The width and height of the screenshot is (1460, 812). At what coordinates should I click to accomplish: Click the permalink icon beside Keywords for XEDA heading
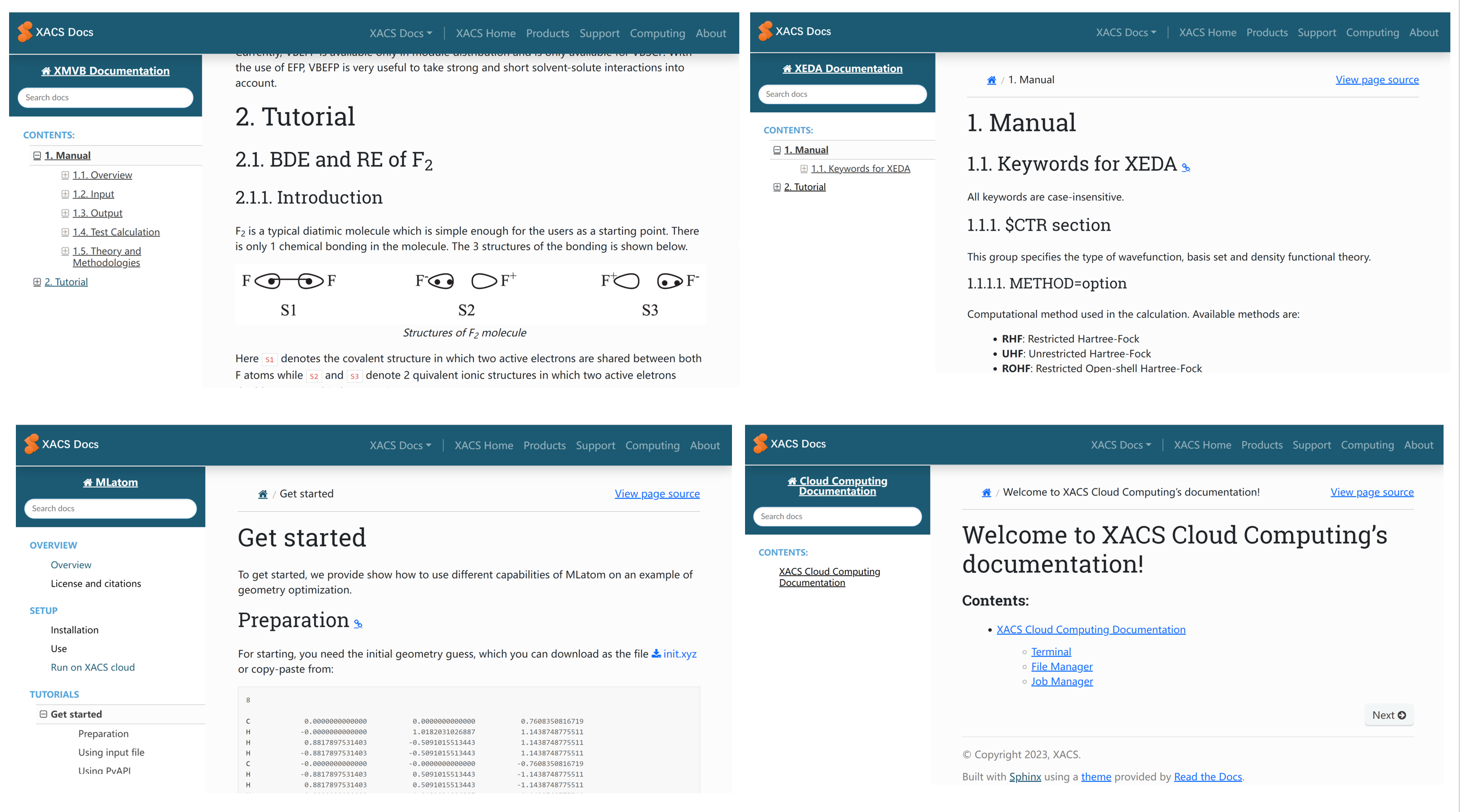[x=1186, y=168]
